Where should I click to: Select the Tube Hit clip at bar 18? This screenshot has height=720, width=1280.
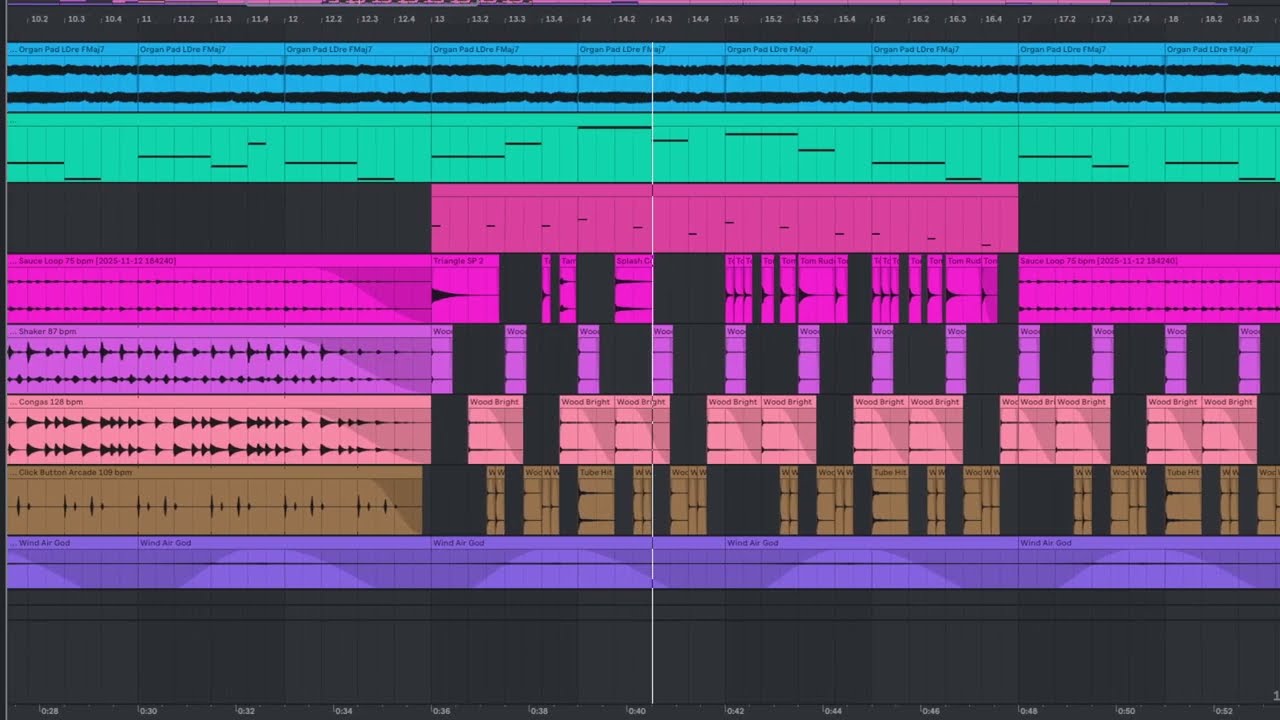1183,501
